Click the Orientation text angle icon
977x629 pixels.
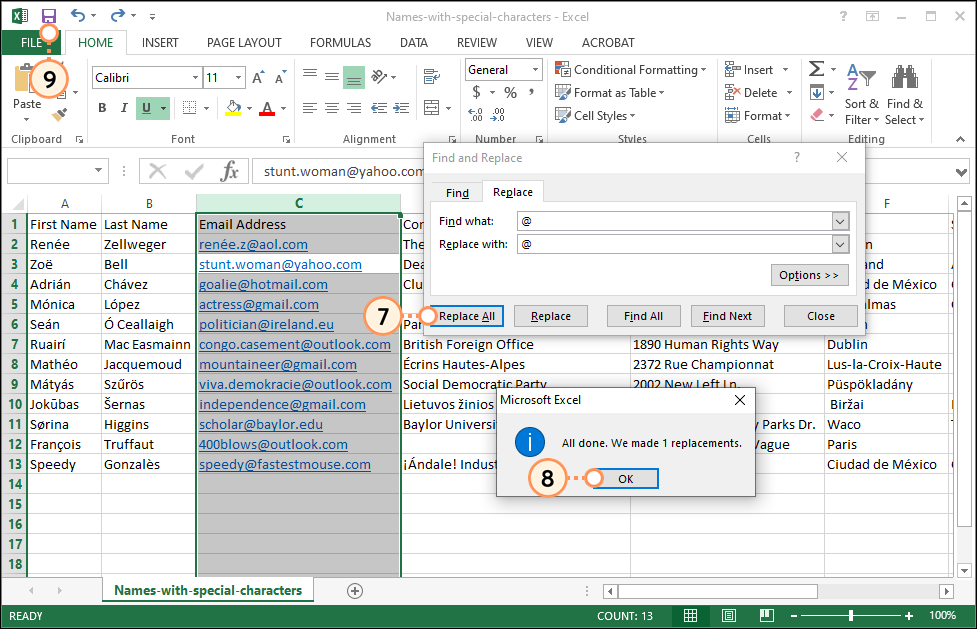[379, 76]
